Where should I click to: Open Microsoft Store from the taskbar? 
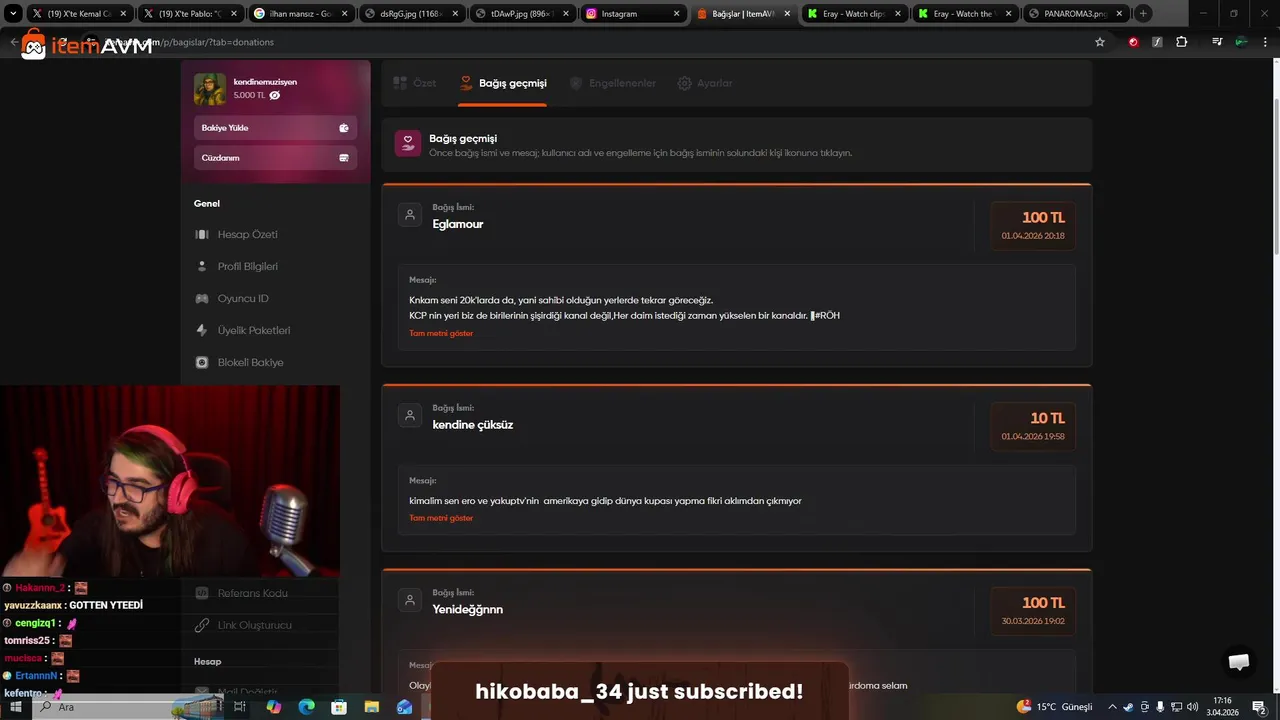[x=339, y=707]
